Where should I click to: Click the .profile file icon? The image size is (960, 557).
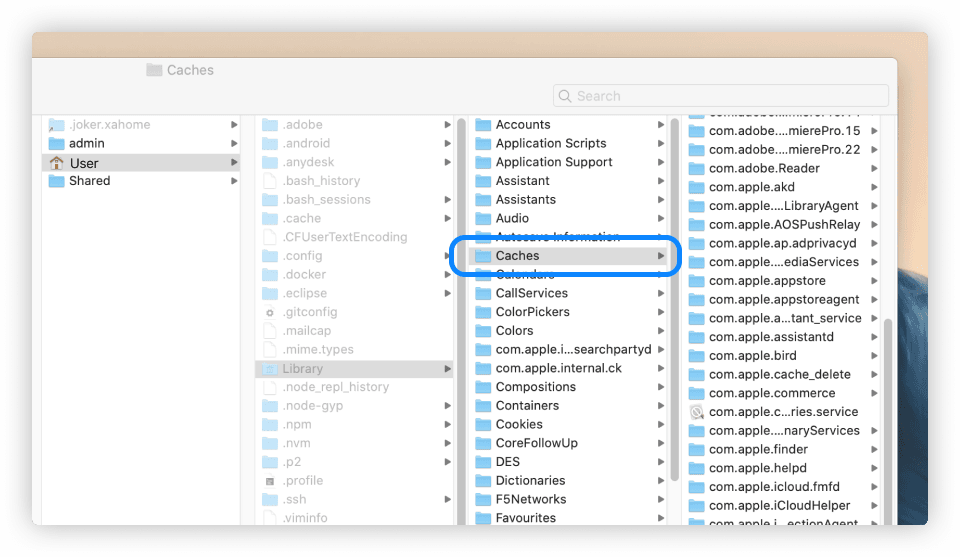click(x=269, y=481)
